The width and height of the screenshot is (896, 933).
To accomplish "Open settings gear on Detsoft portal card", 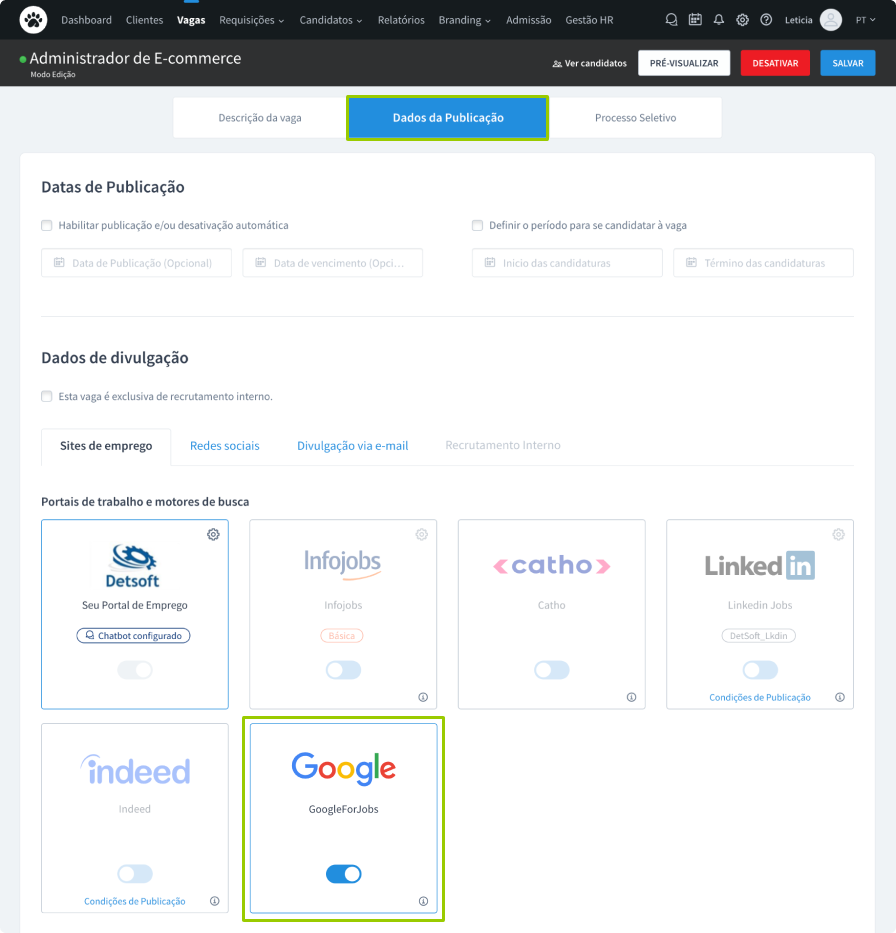I will (213, 535).
